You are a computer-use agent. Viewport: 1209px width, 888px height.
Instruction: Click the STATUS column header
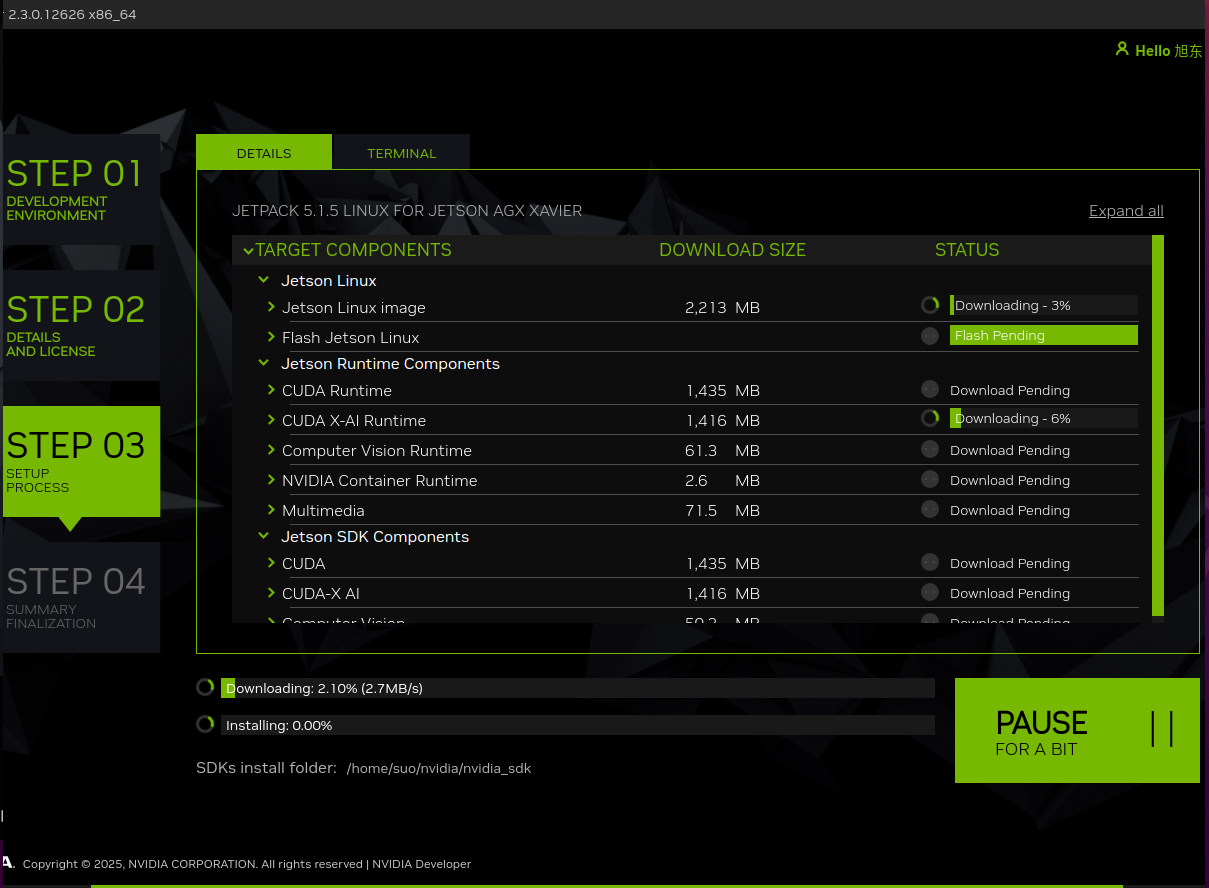tap(967, 250)
